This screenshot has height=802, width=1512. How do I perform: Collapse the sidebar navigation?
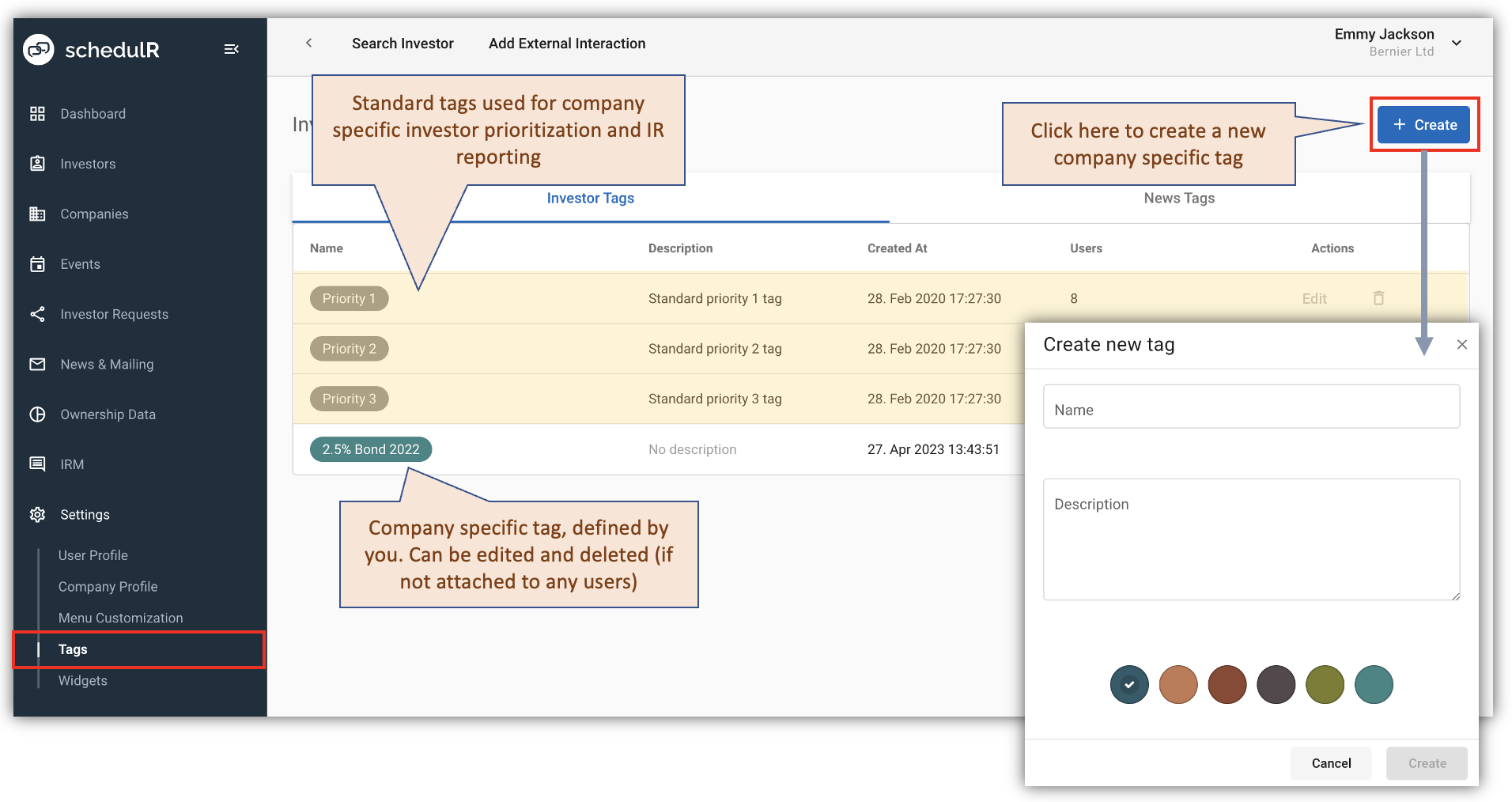[232, 48]
